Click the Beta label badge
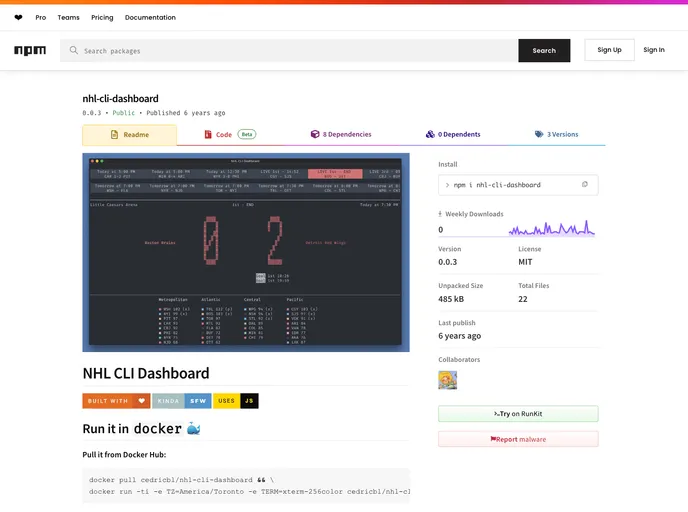The width and height of the screenshot is (688, 512). click(247, 134)
